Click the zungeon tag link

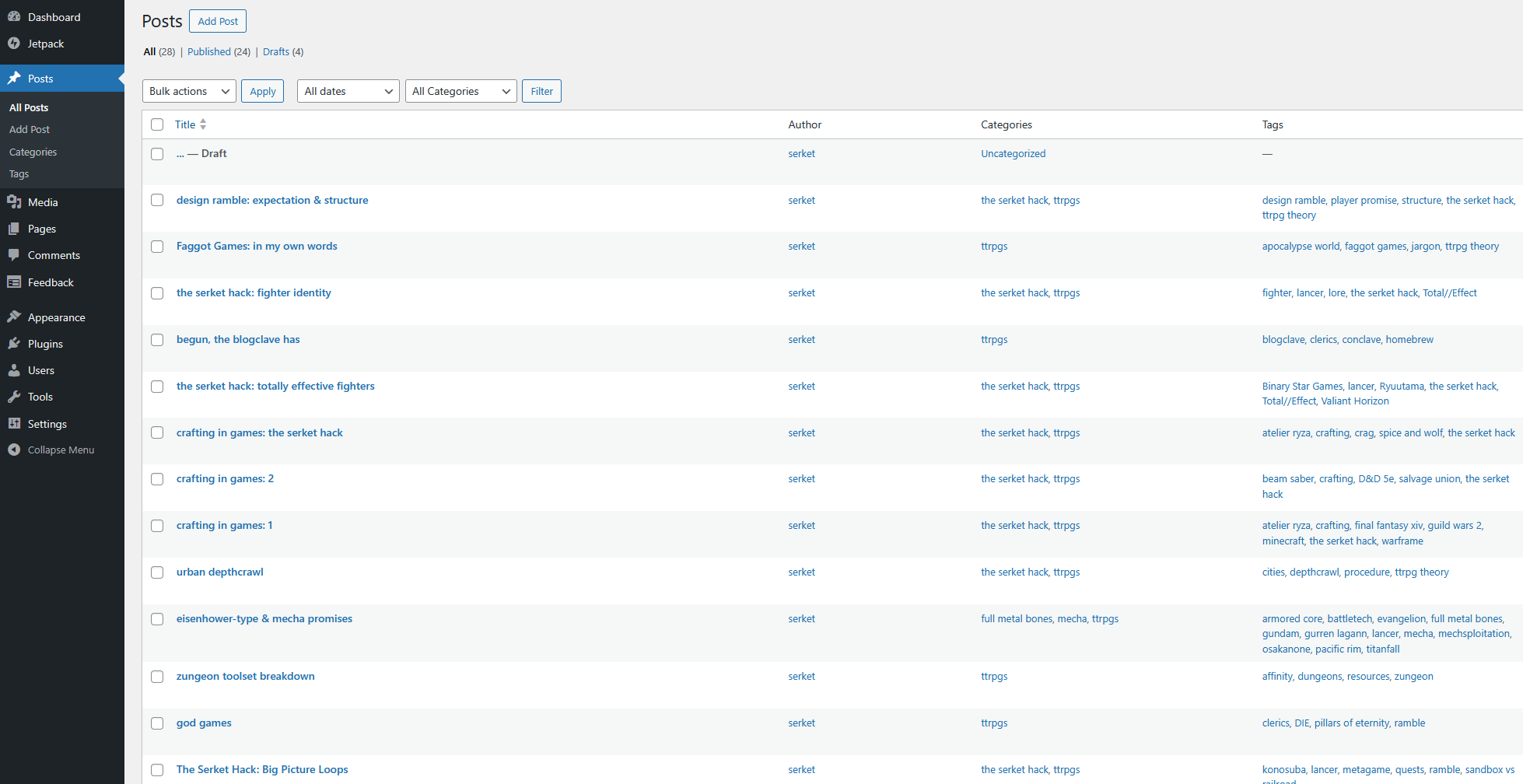coord(1414,676)
